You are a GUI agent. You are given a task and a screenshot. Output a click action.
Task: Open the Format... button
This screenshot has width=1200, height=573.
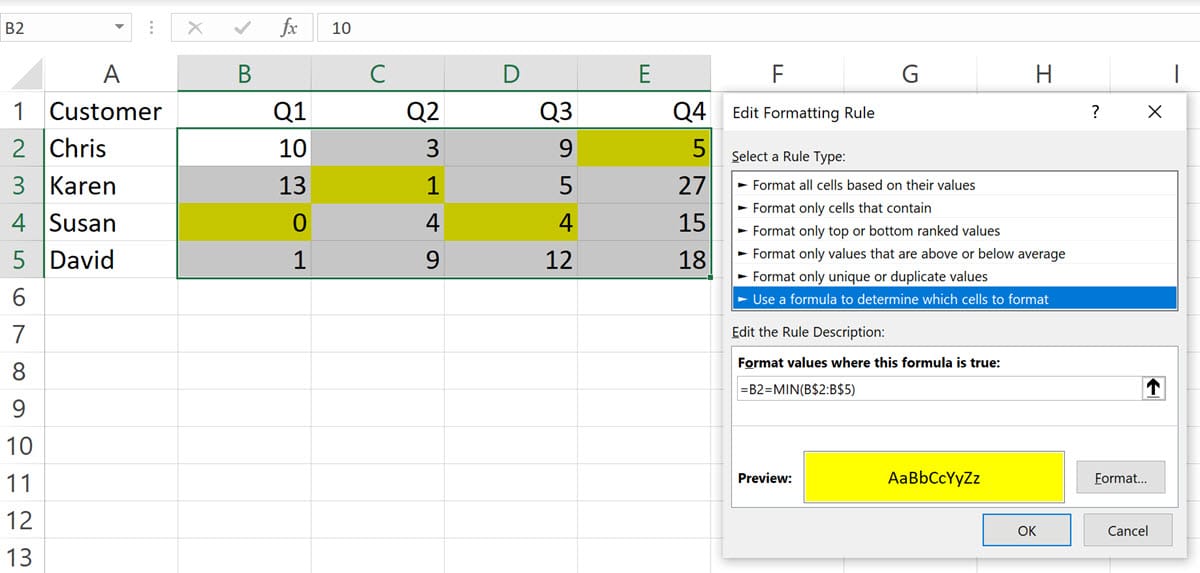[1121, 478]
